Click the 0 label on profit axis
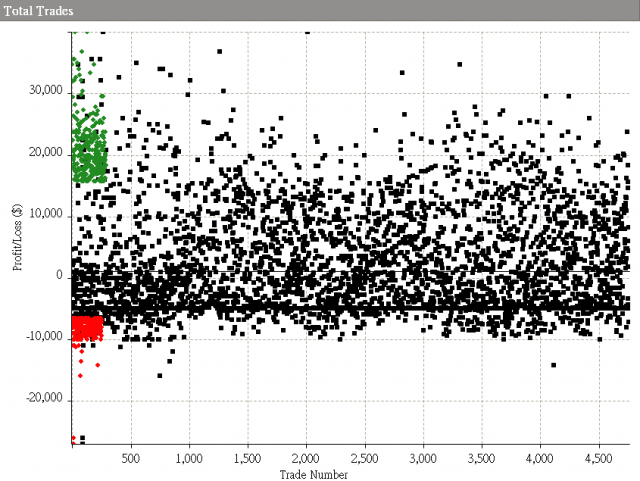Viewport: 640px width, 481px height. (x=60, y=276)
